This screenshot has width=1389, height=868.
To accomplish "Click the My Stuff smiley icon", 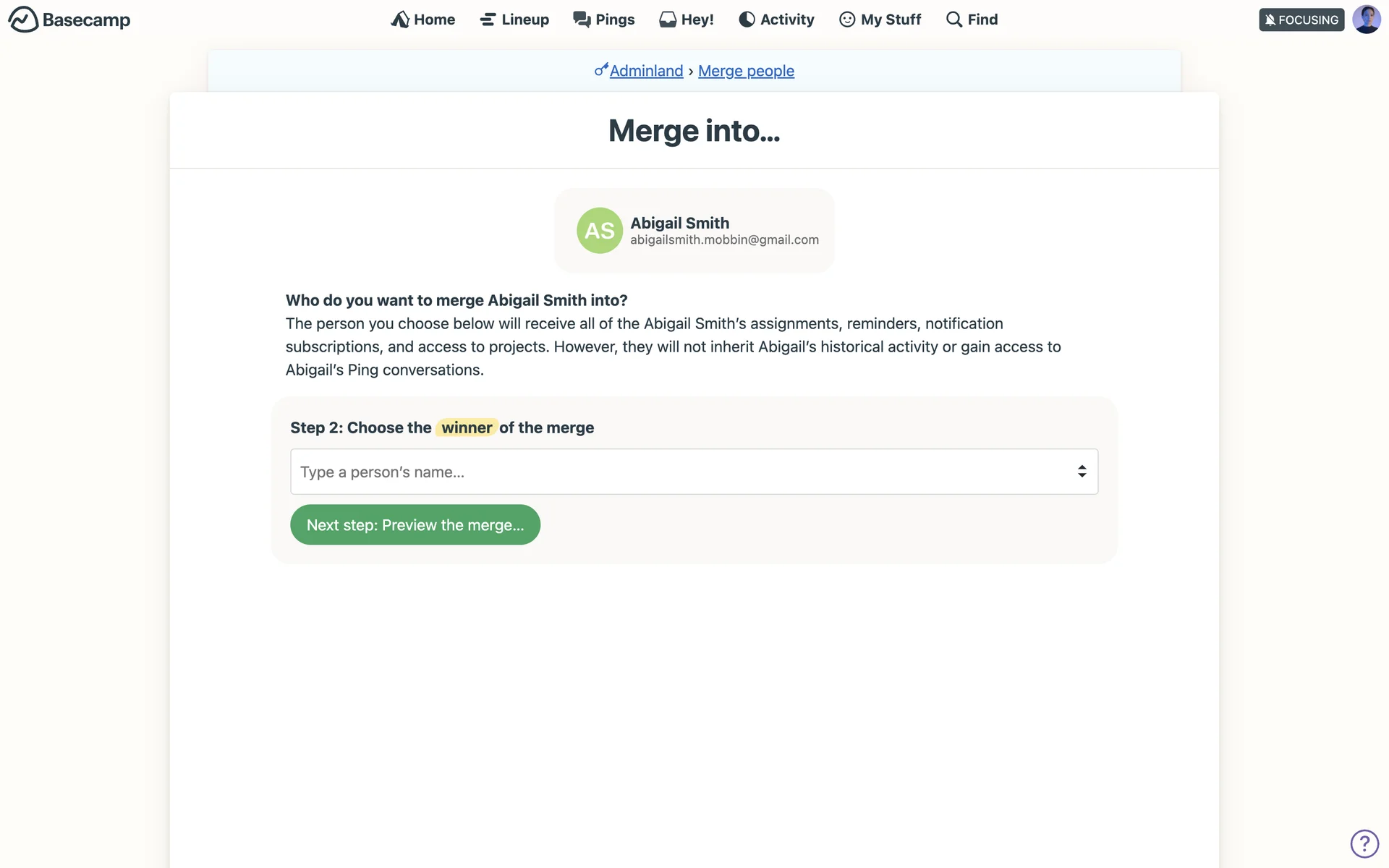I will click(847, 20).
